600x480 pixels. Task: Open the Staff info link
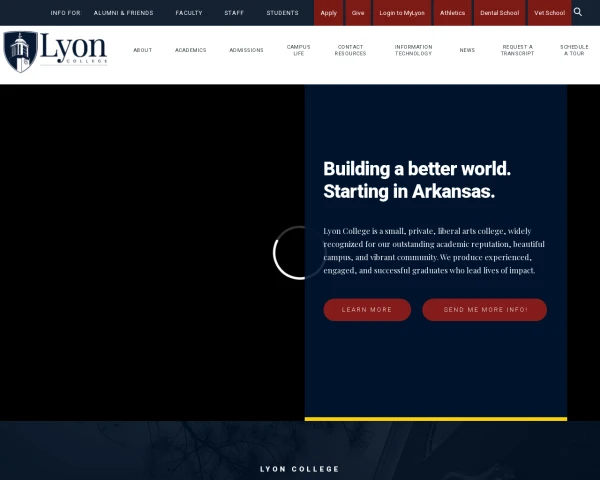[234, 13]
